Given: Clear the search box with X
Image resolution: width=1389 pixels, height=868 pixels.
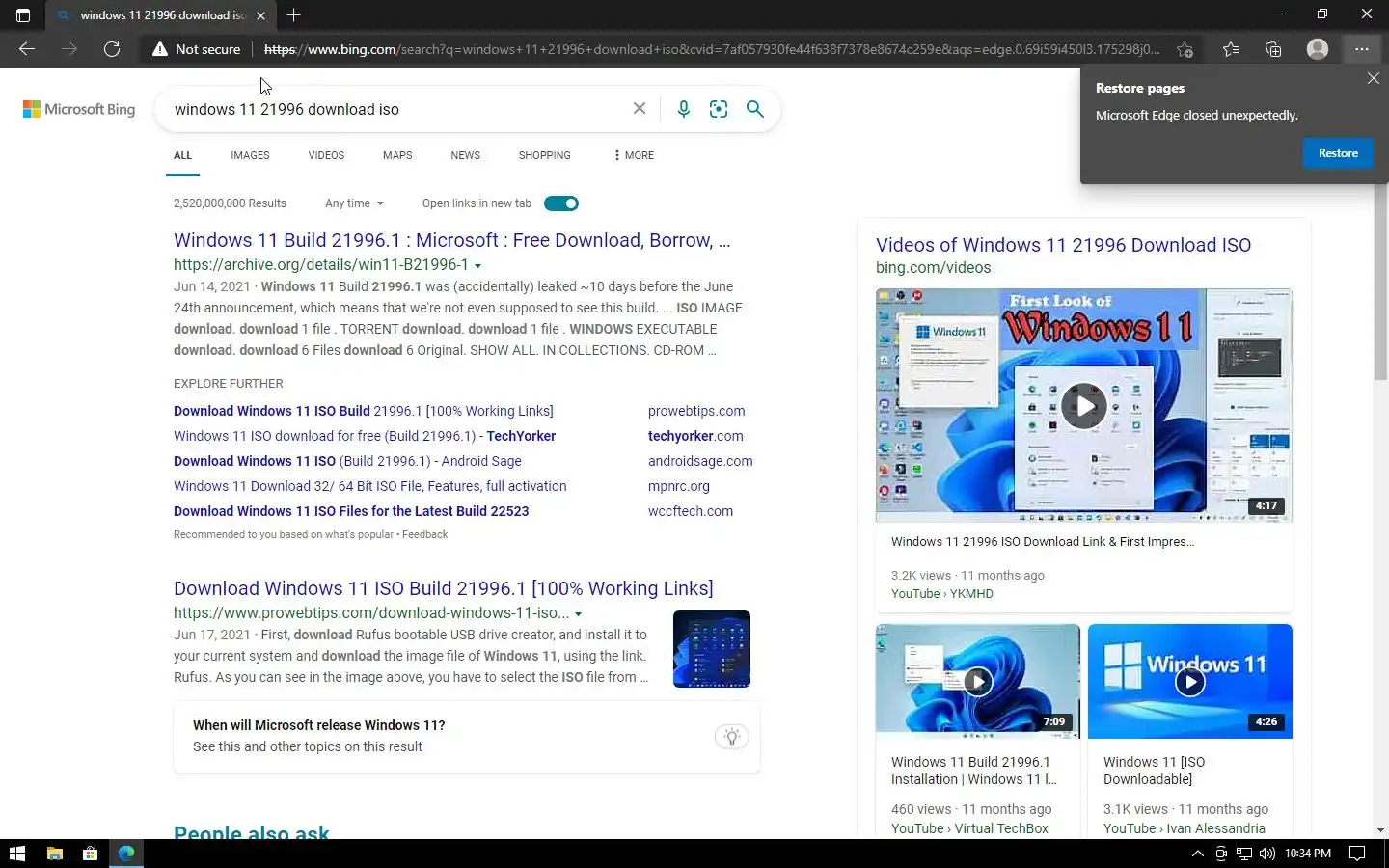Looking at the screenshot, I should coord(639,109).
